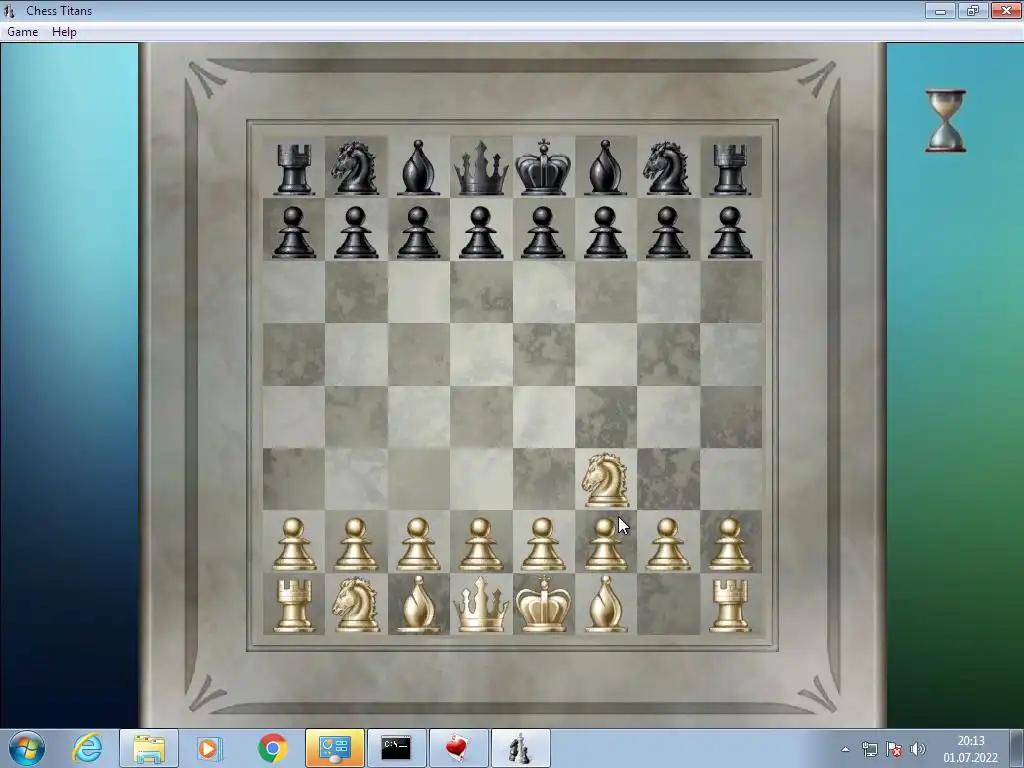Screen dimensions: 1024x768
Task: Launch Internet Explorer from taskbar
Action: [87, 748]
